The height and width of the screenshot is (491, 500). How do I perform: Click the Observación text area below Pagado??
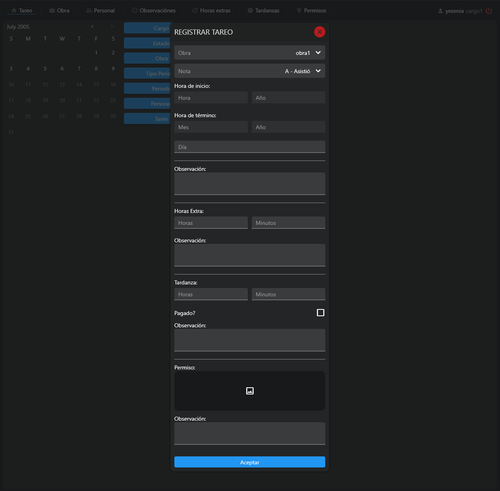[x=249, y=340]
